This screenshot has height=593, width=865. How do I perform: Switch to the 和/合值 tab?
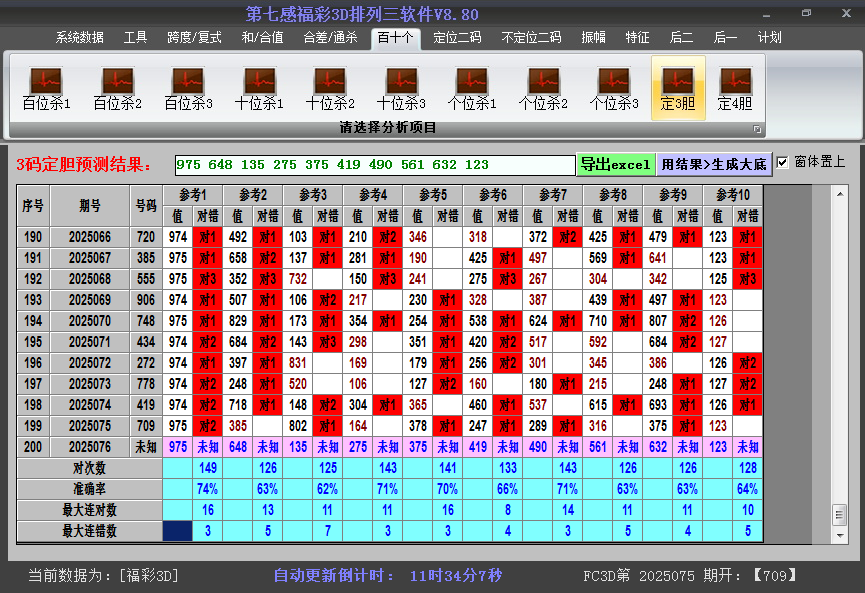pos(263,38)
